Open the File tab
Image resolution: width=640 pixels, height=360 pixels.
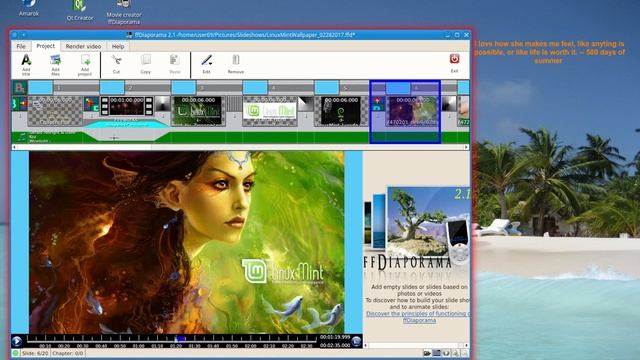21,46
